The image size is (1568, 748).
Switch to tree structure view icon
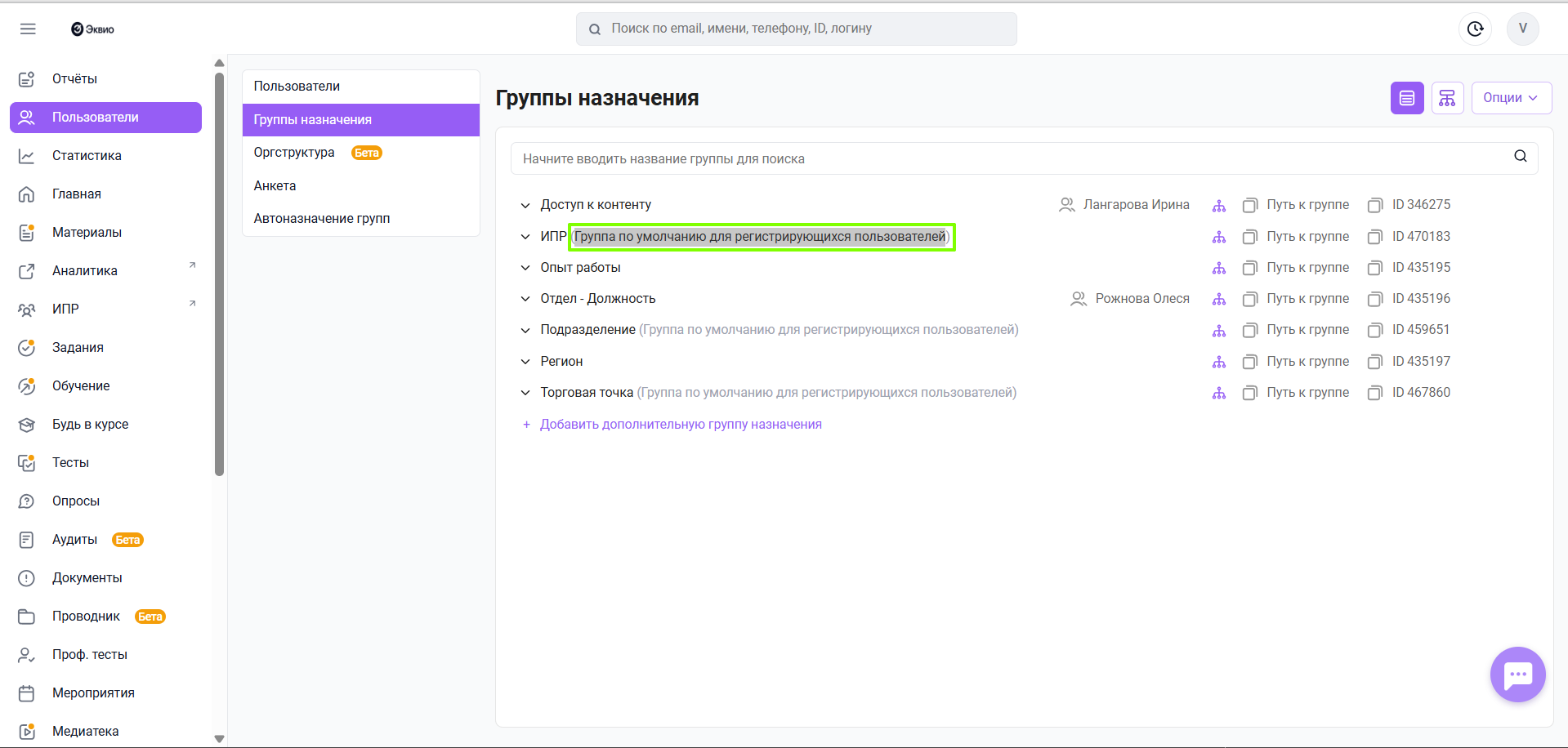point(1447,98)
